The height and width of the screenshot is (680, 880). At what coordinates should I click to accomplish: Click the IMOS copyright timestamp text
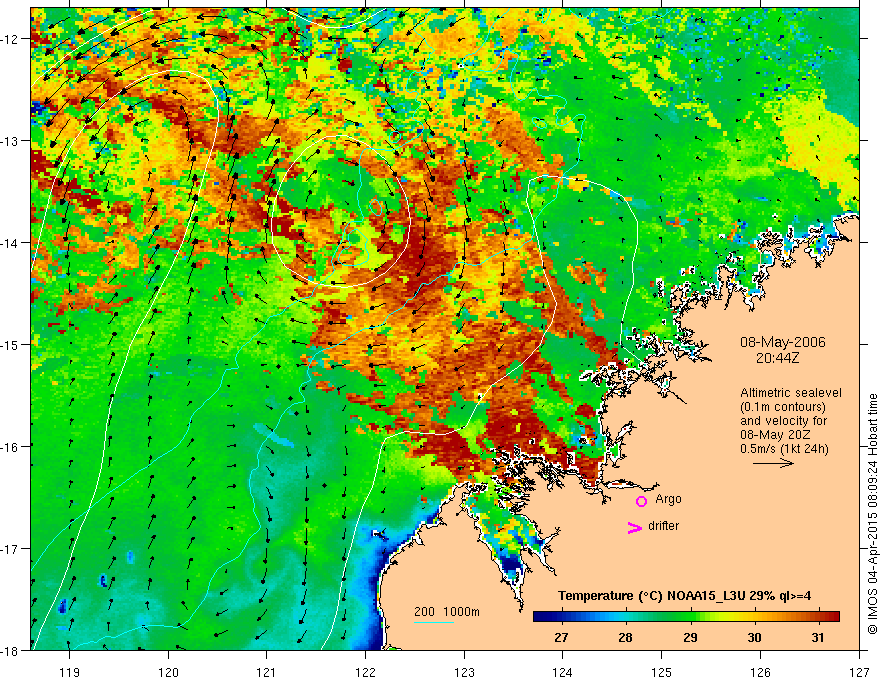pos(872,513)
